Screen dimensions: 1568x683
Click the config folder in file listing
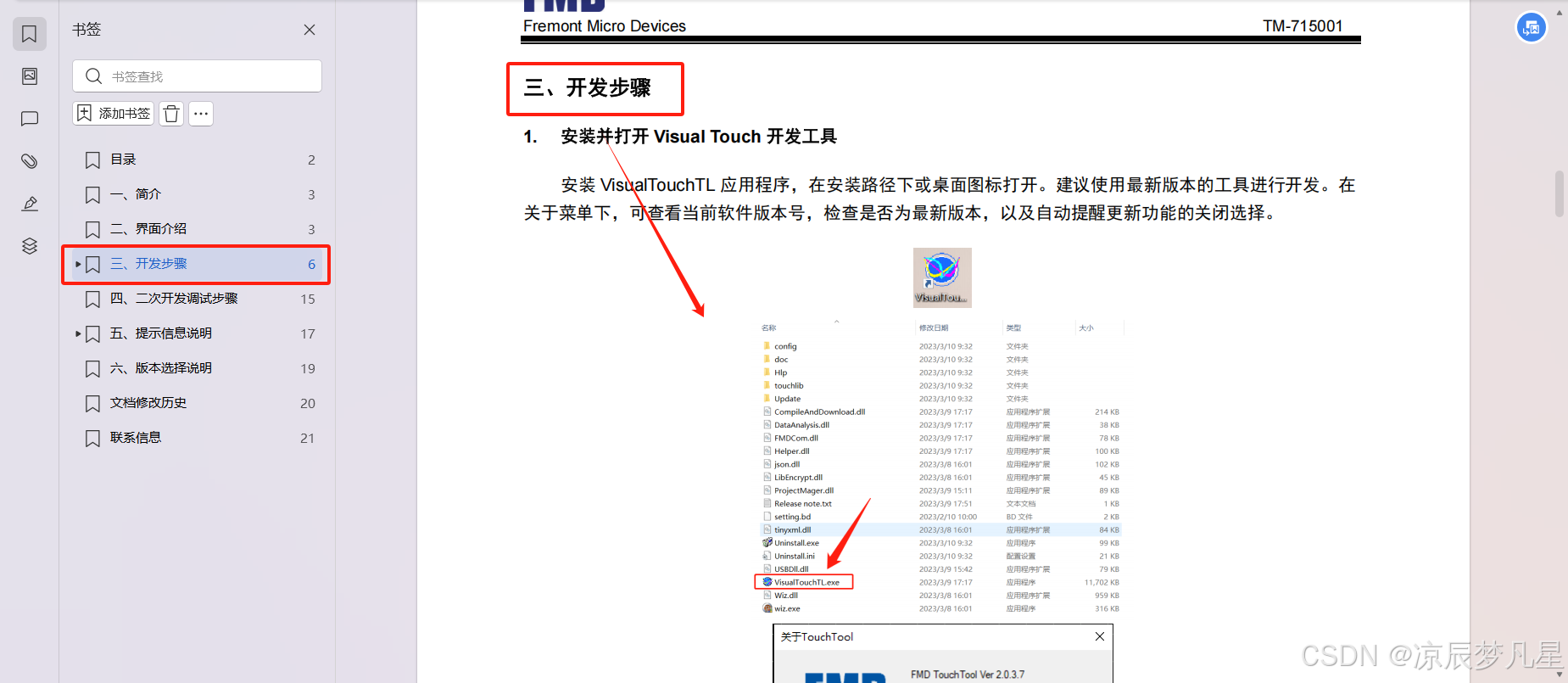[x=784, y=346]
